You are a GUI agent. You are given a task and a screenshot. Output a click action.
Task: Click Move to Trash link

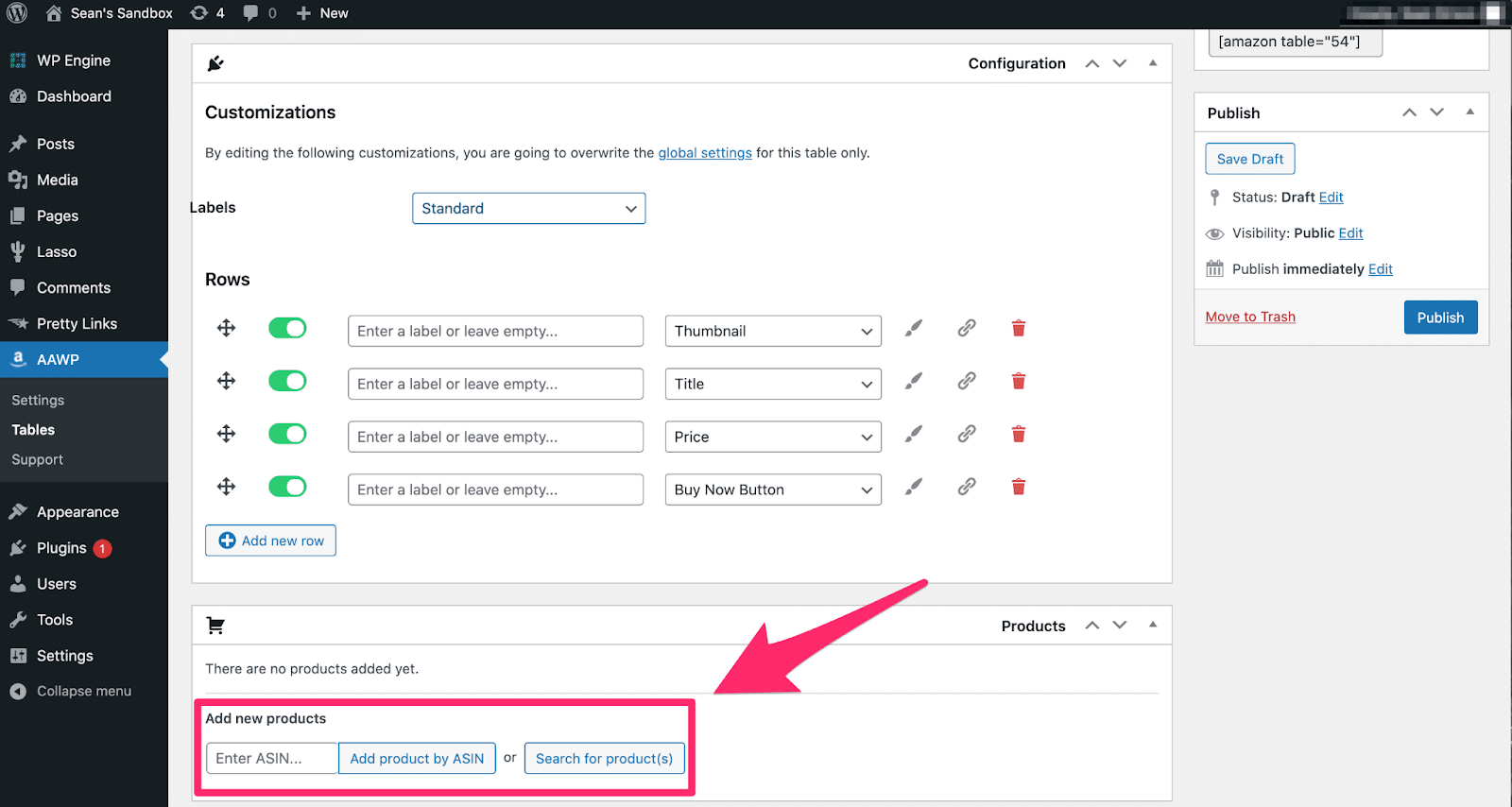pos(1250,317)
